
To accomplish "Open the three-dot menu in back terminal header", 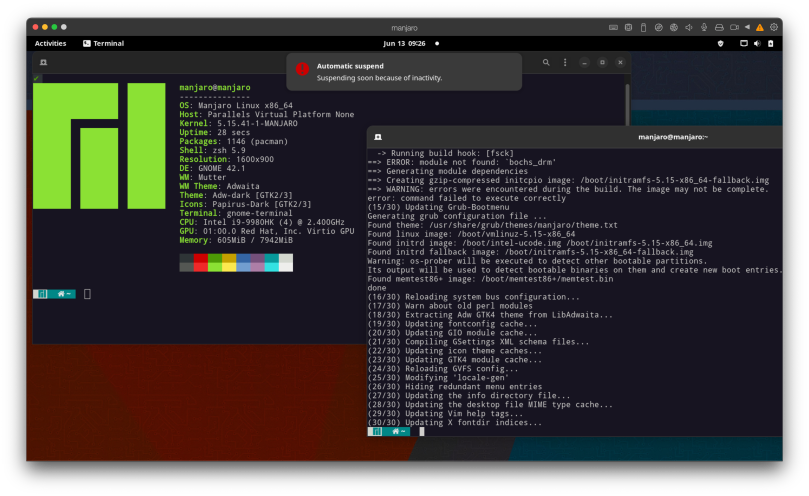I will [x=565, y=62].
